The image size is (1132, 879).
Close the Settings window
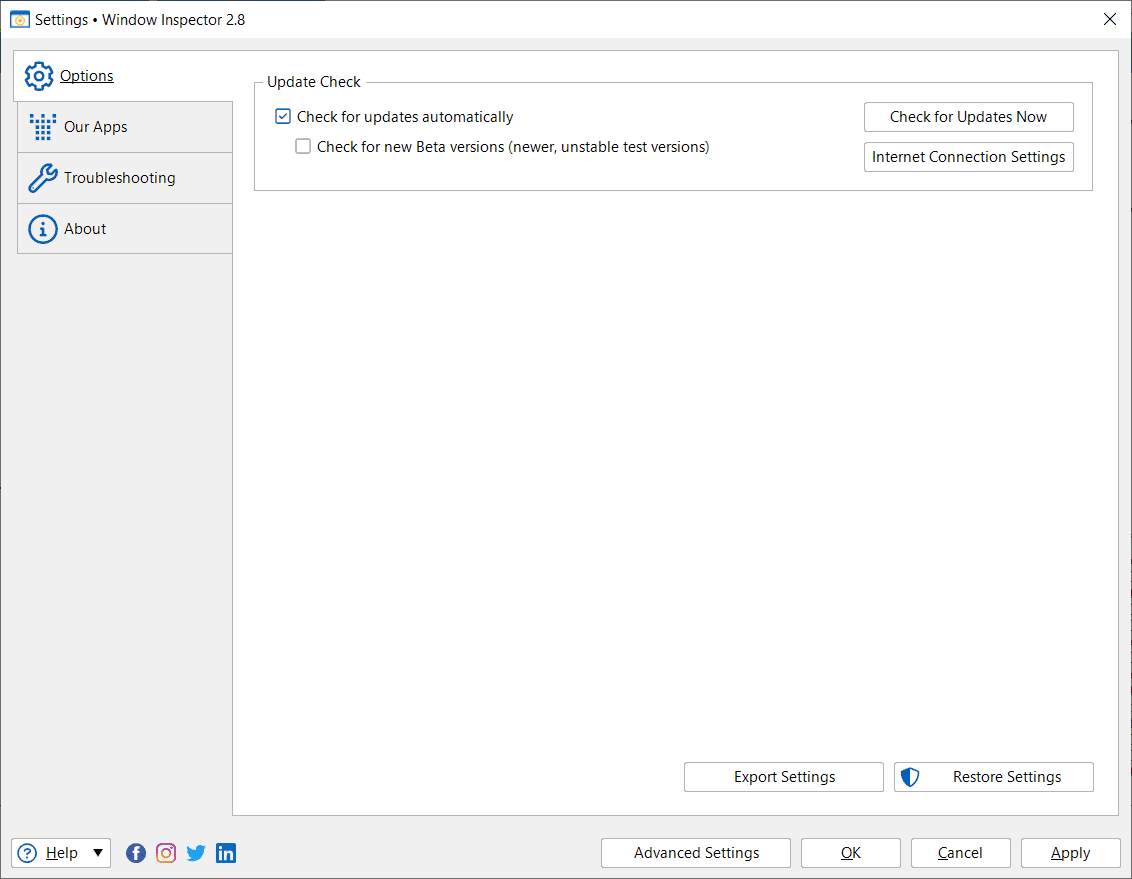(1110, 19)
